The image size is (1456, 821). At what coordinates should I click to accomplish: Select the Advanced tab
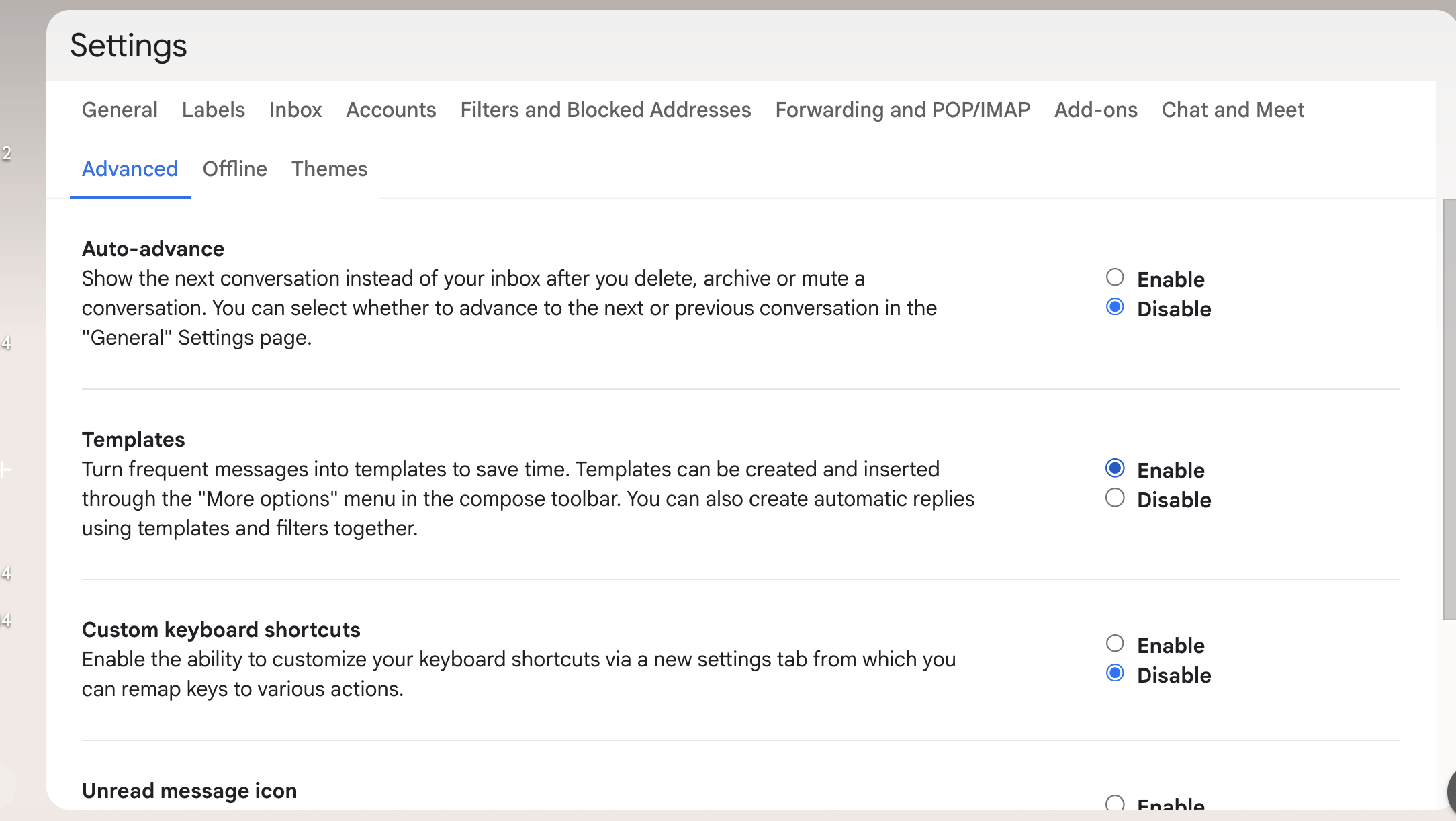pos(130,169)
